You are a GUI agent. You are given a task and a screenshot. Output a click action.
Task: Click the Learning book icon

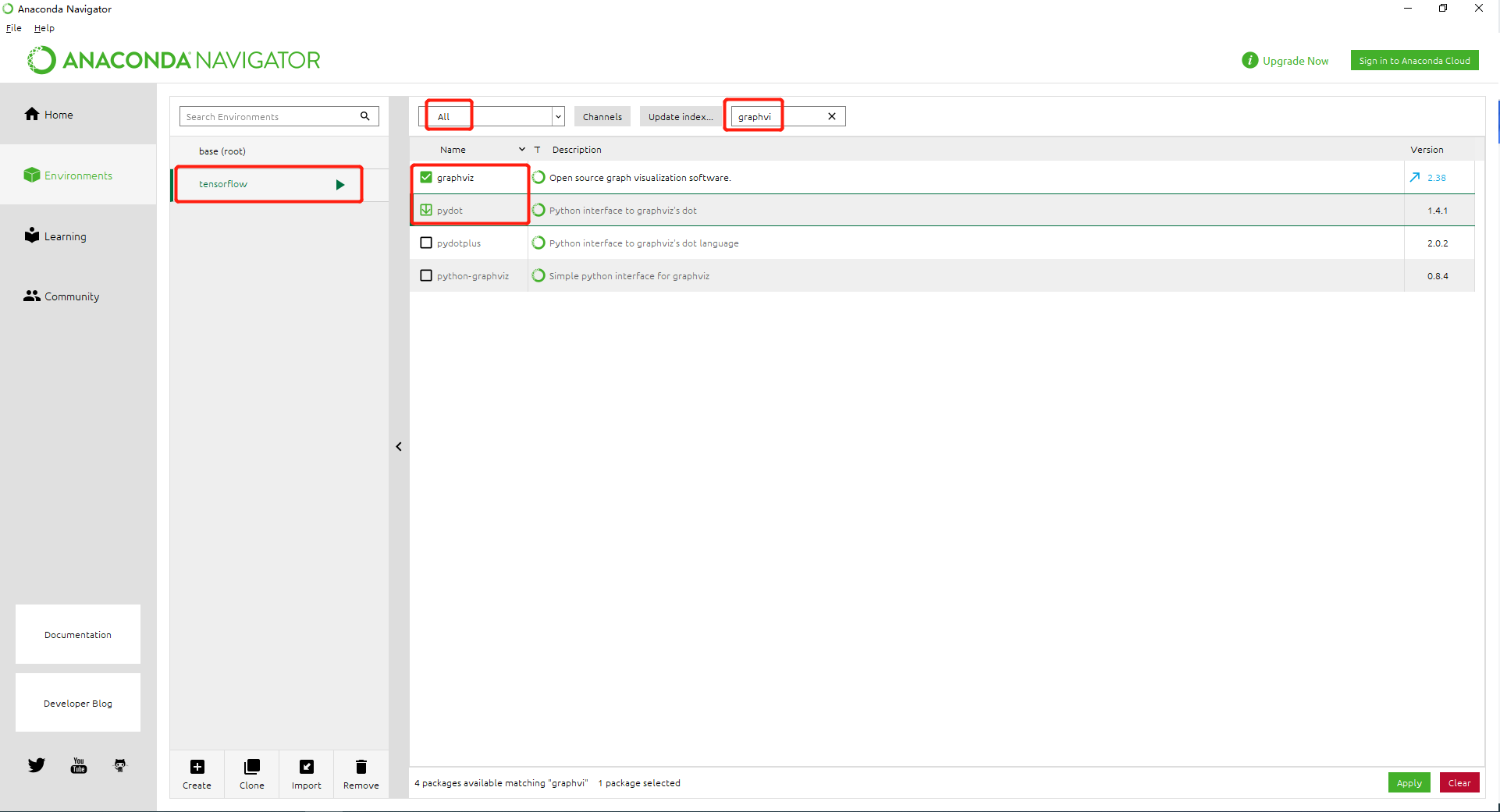[32, 235]
